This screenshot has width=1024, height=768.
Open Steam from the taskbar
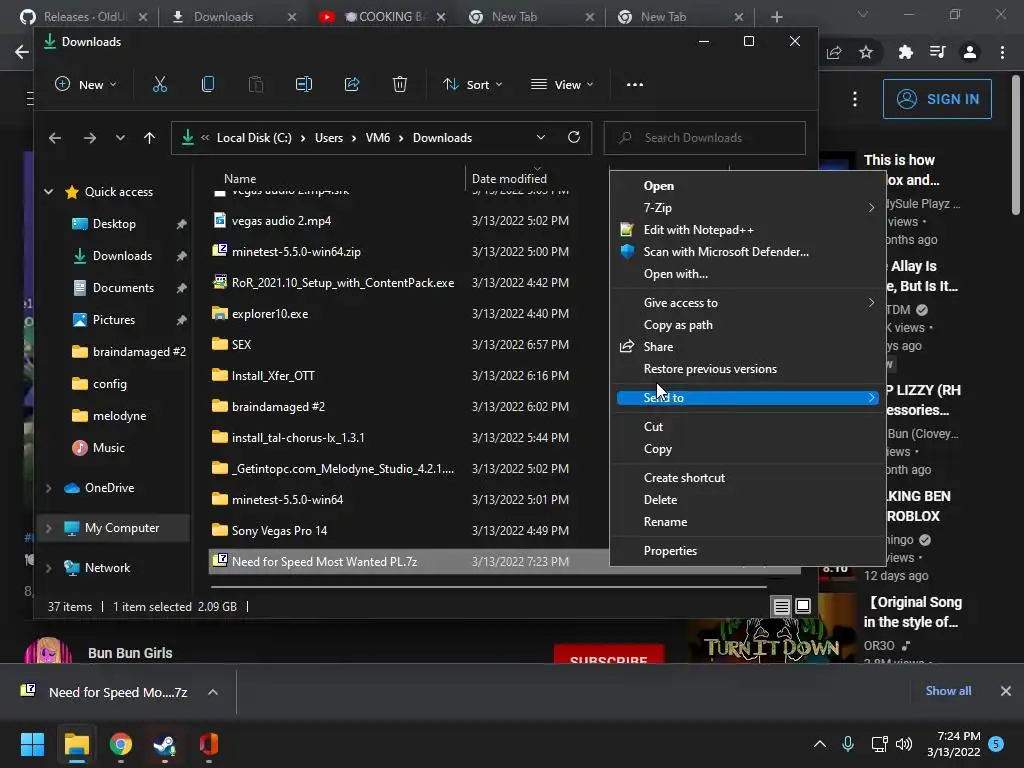(165, 744)
